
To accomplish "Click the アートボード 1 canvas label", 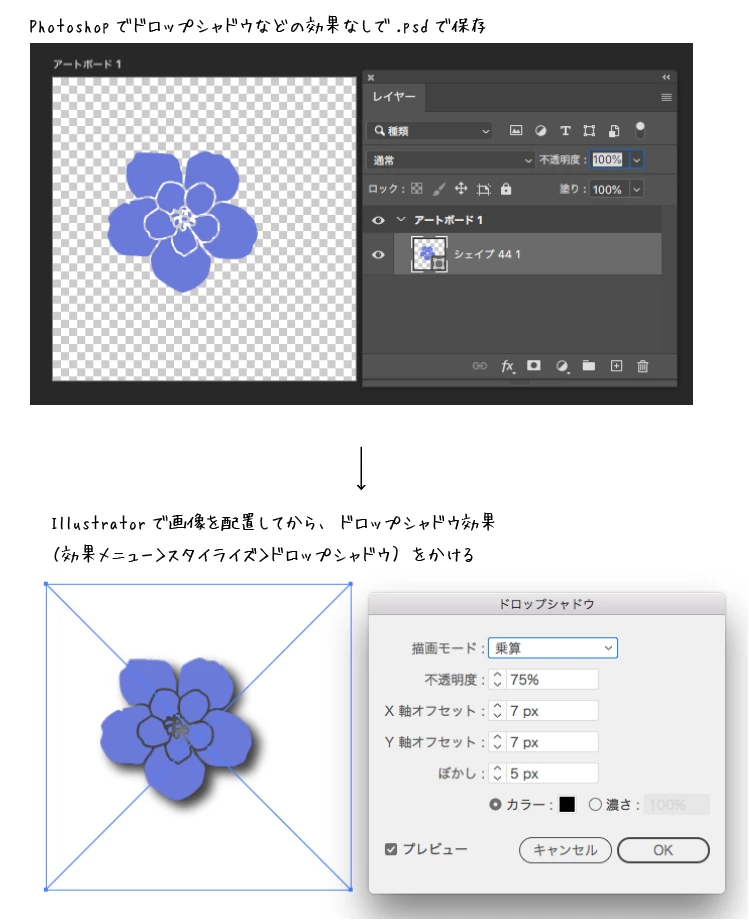I will coord(87,64).
